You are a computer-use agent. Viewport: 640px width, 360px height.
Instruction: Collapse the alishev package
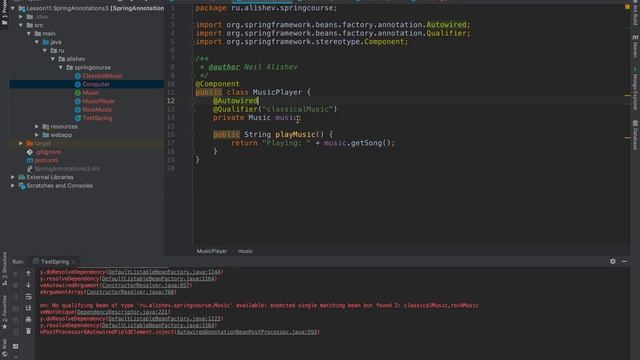(53, 59)
